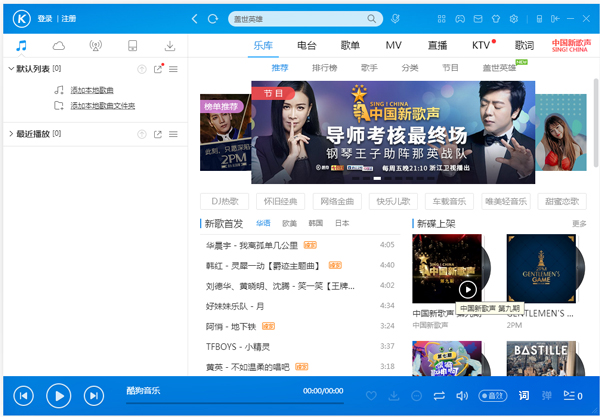Click the search magnifier icon

(x=371, y=18)
